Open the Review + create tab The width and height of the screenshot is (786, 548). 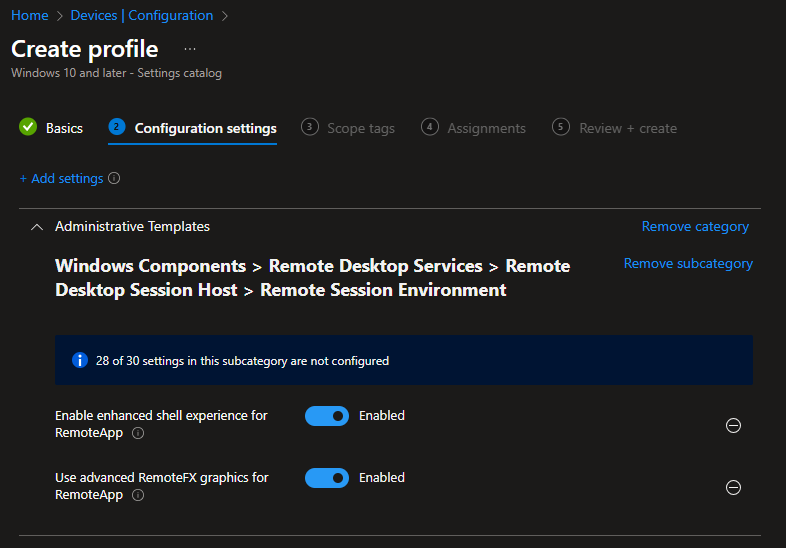tap(627, 128)
